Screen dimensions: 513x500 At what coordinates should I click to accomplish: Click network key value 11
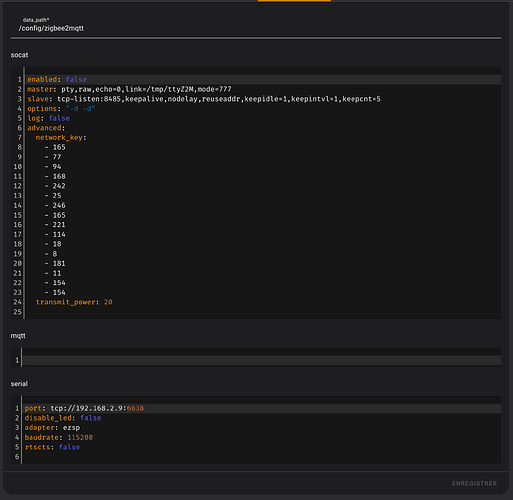pos(57,273)
